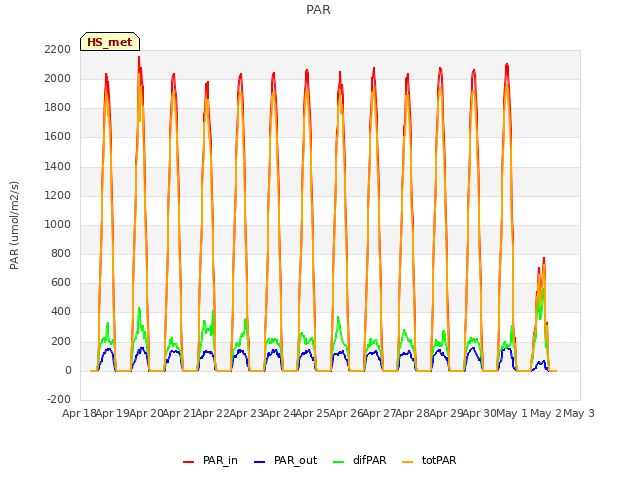640x480 pixels.
Task: Select the PAR_out legend label
Action: click(296, 460)
